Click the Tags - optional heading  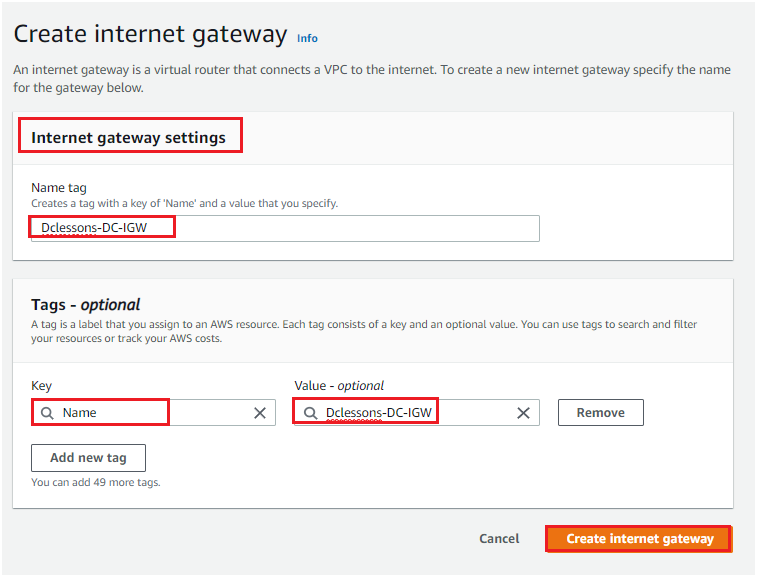(86, 304)
